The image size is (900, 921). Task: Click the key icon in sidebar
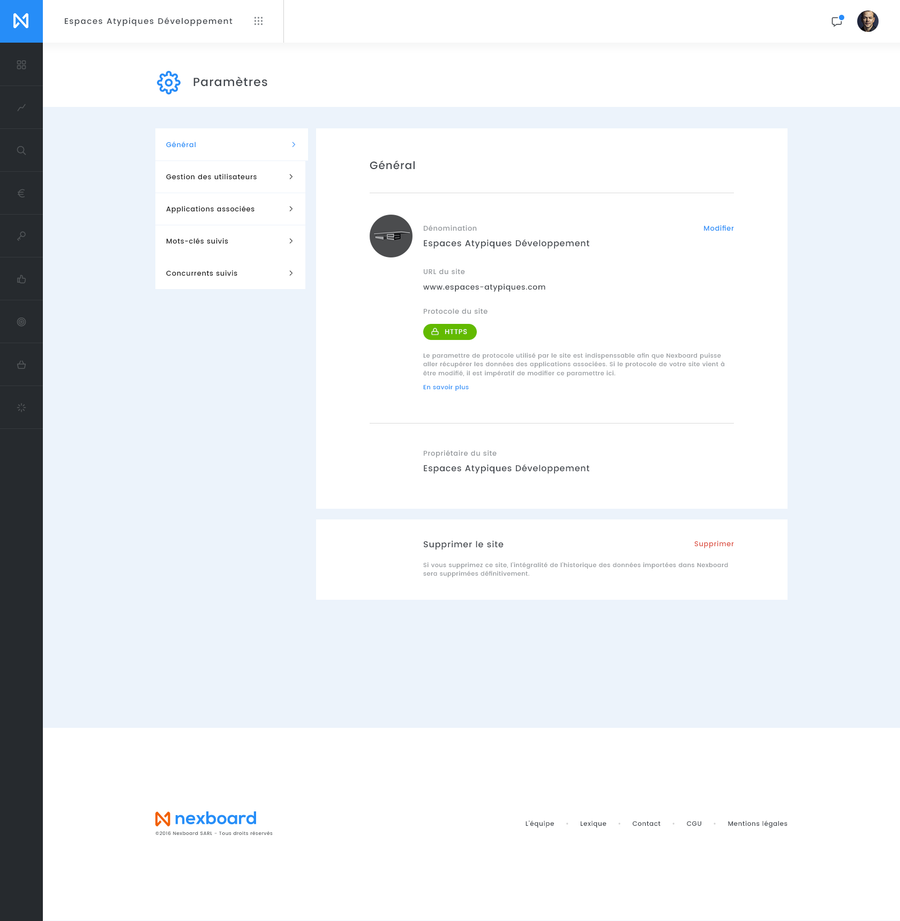click(21, 236)
